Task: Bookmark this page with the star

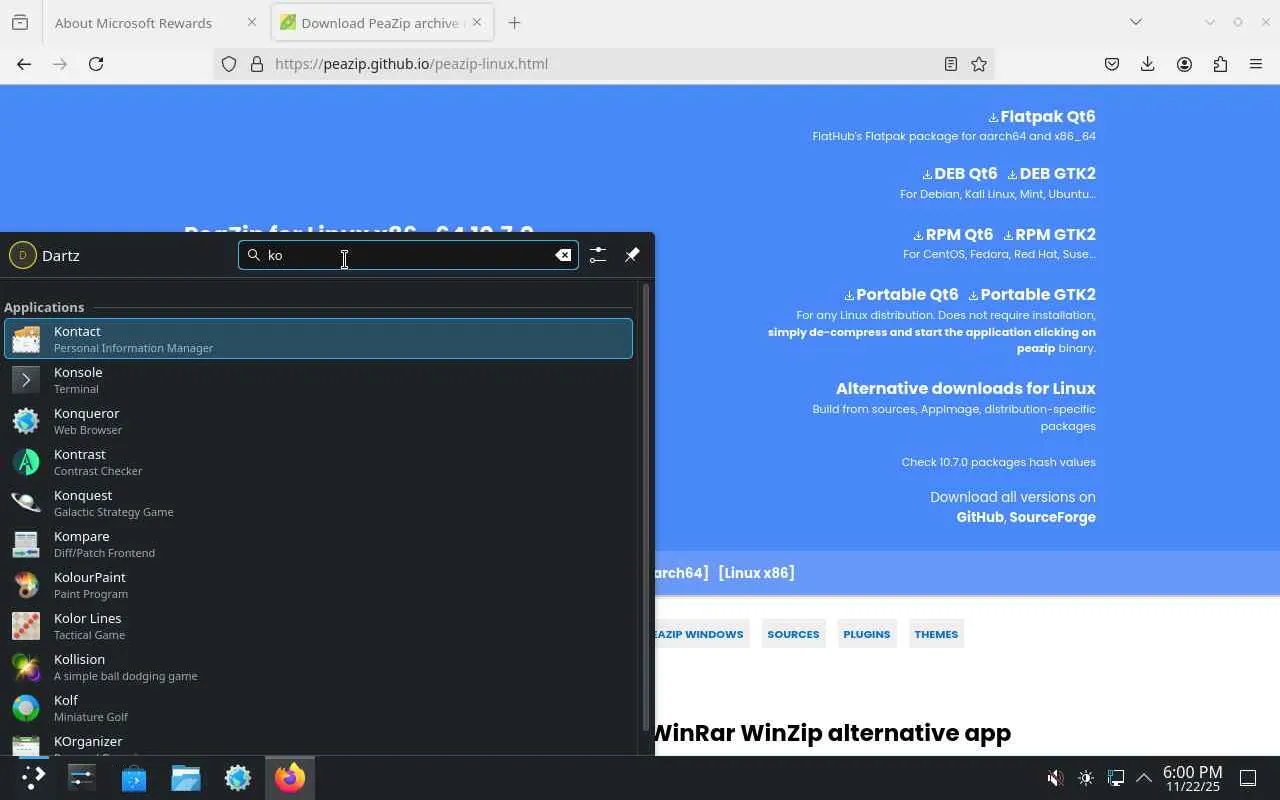Action: tap(979, 64)
